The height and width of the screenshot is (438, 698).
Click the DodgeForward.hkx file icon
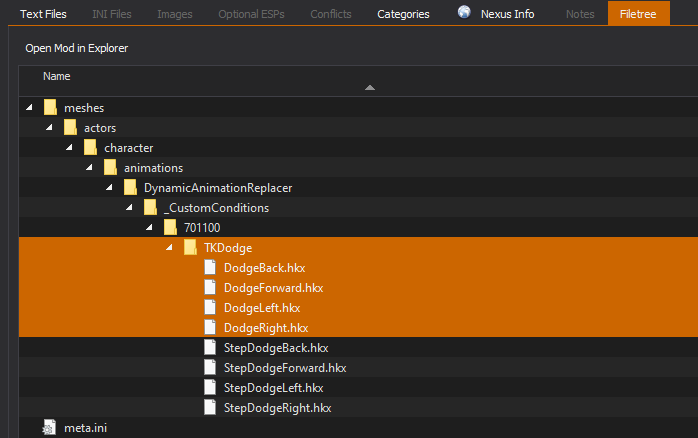coord(210,287)
